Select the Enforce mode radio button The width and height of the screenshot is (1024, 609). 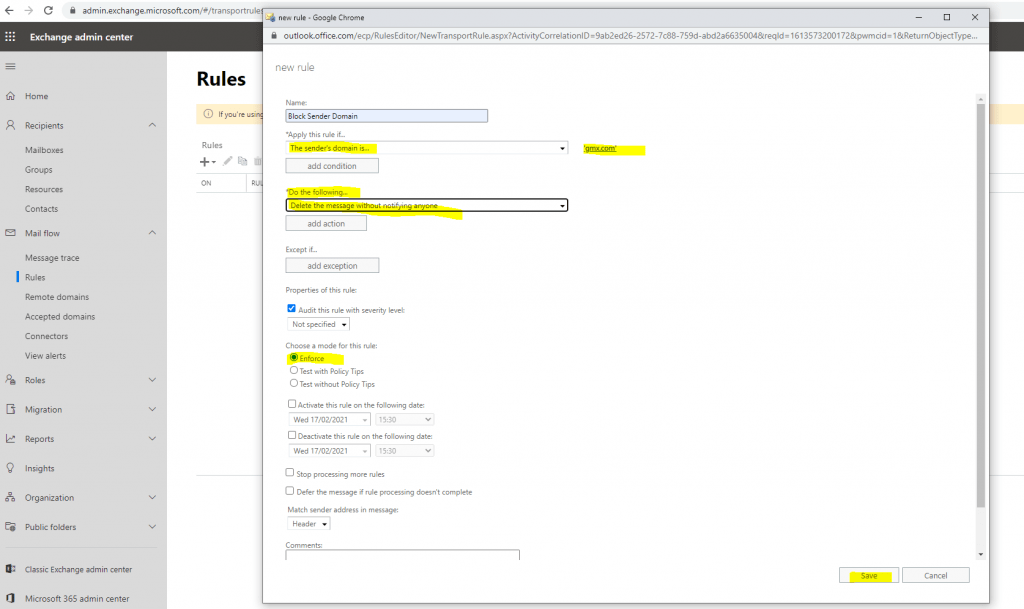(x=294, y=358)
